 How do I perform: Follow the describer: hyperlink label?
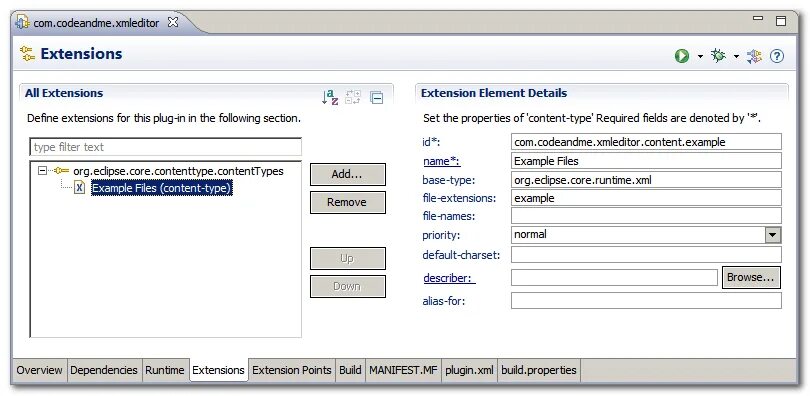447,278
